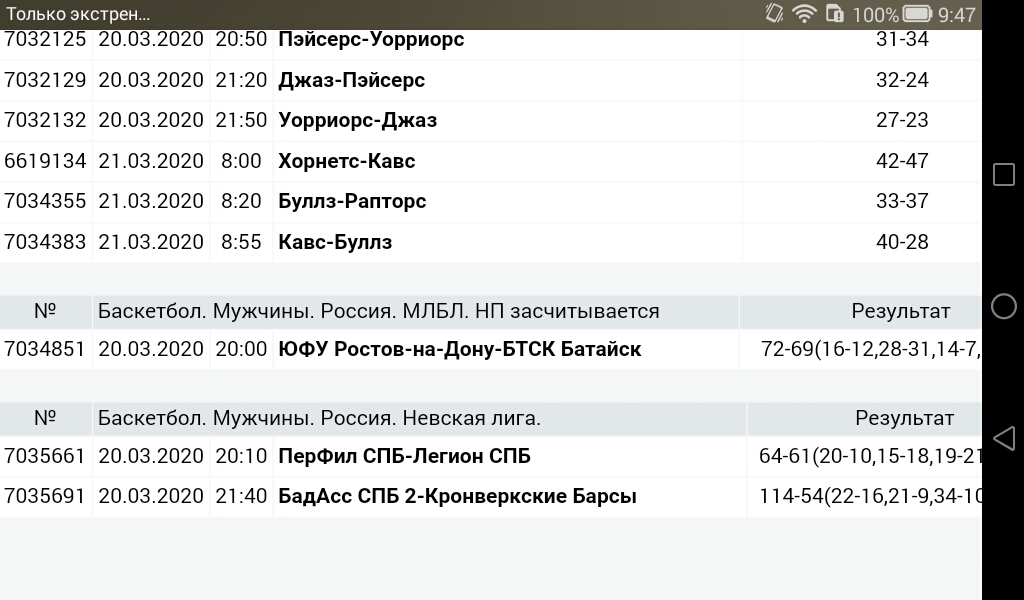Tap the vibrate mode status icon

tap(774, 14)
